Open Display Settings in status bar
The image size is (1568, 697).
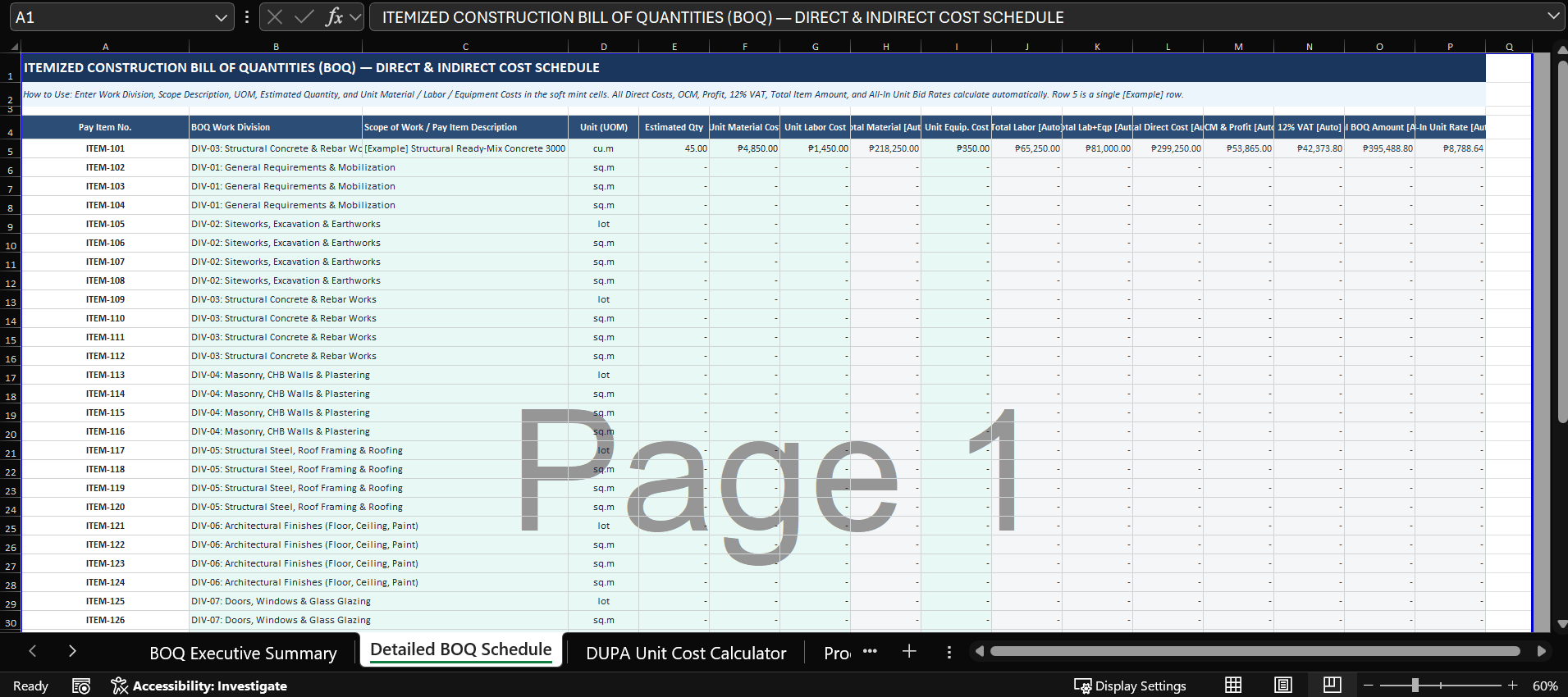coord(1131,686)
